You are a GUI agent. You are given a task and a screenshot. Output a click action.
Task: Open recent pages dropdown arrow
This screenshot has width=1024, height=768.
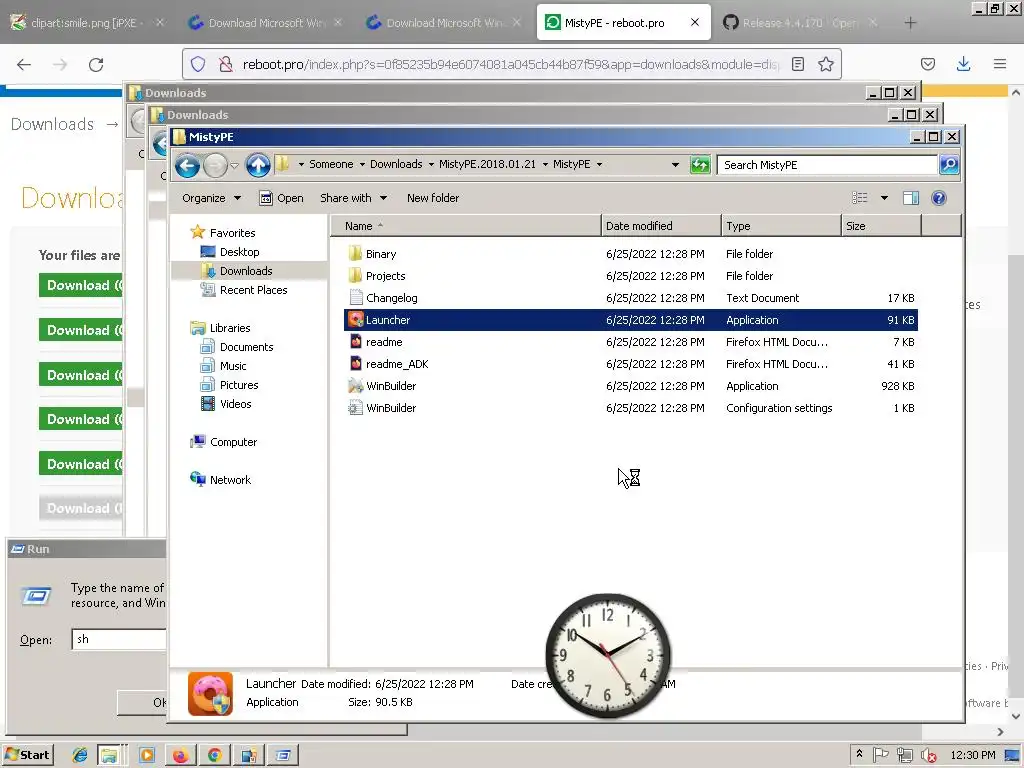click(234, 166)
